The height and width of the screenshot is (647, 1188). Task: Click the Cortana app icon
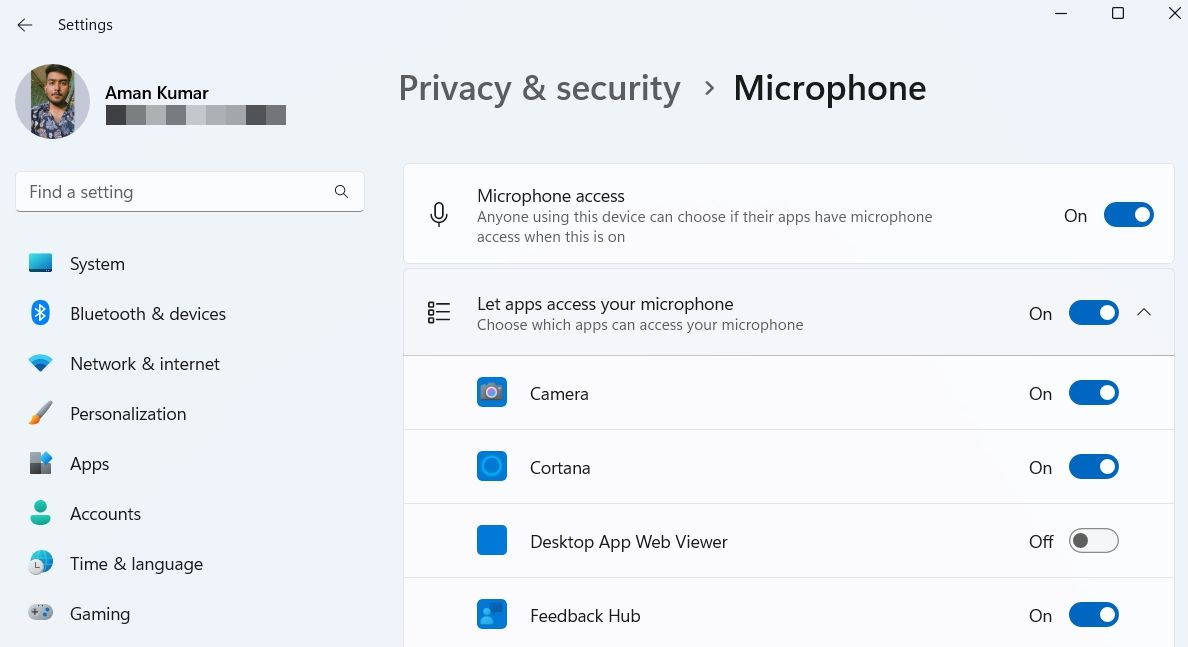pyautogui.click(x=492, y=466)
